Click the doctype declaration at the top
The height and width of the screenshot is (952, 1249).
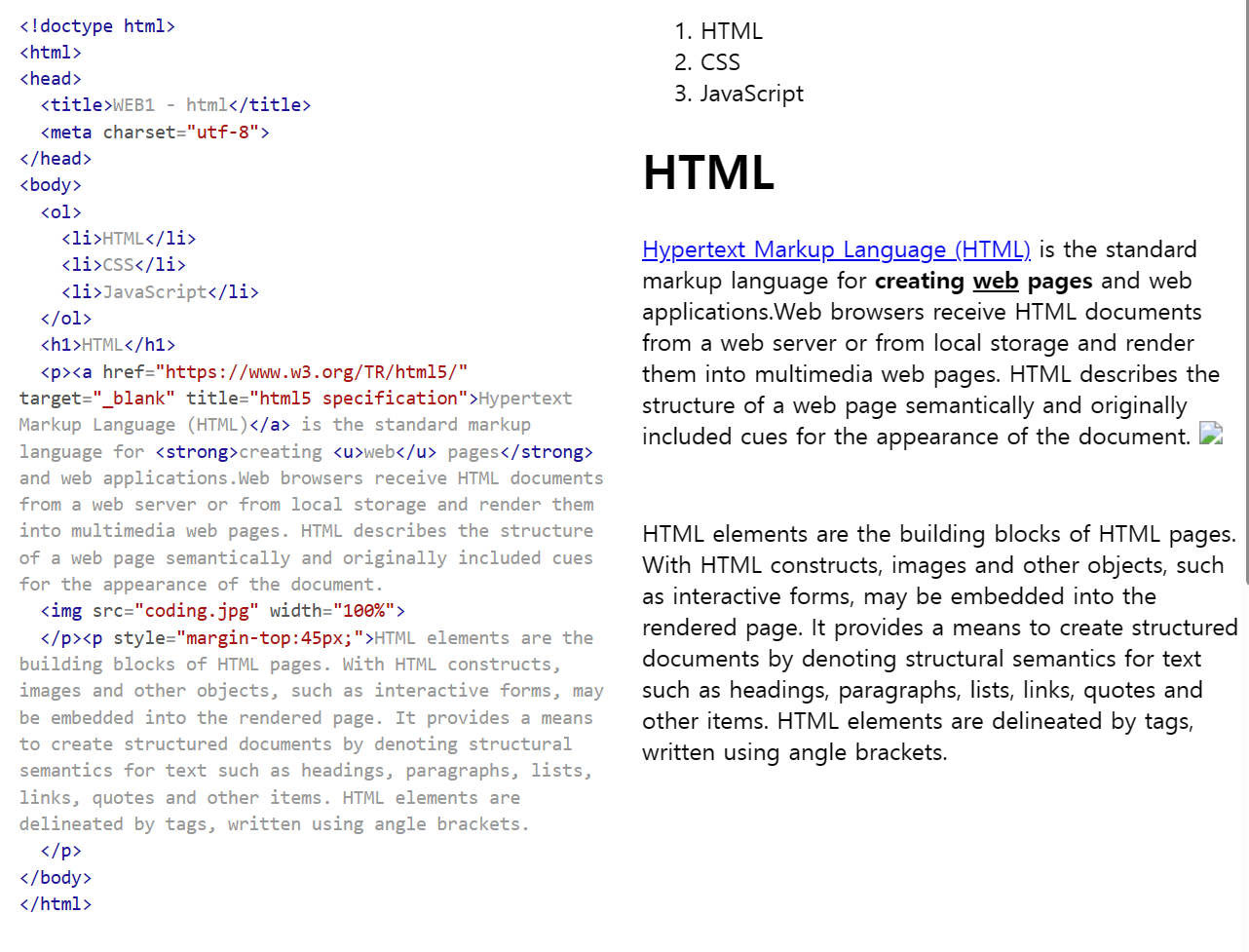click(96, 25)
